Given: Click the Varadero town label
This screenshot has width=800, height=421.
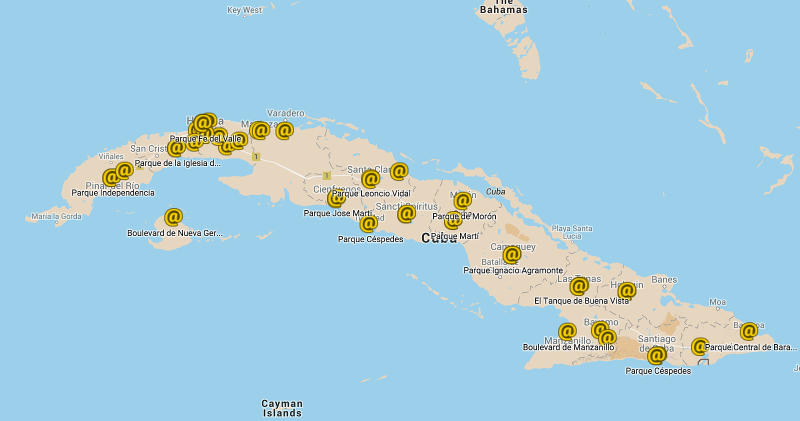Looking at the screenshot, I should click(x=286, y=113).
